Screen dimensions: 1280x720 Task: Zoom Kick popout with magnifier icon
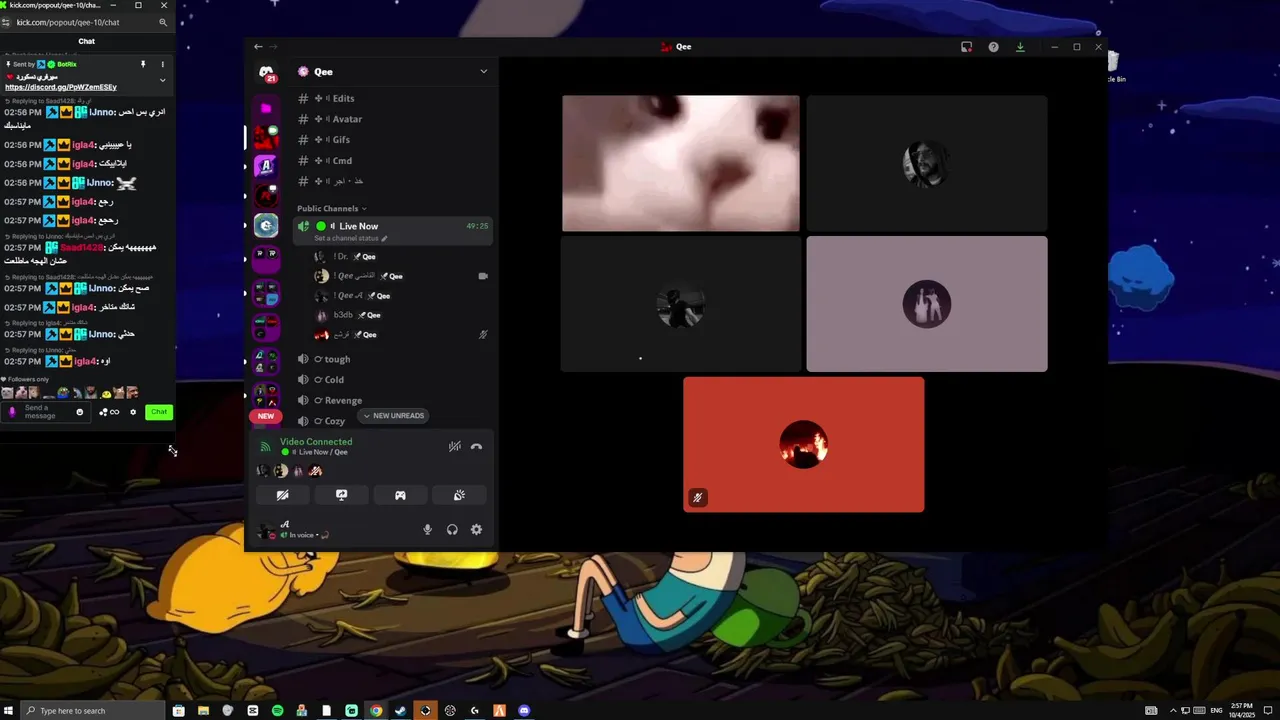(x=163, y=22)
